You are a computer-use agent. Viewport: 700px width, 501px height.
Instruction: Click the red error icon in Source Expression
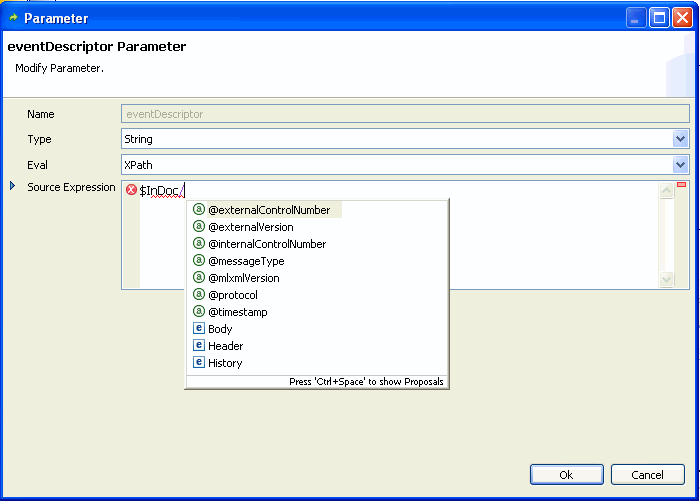click(131, 190)
